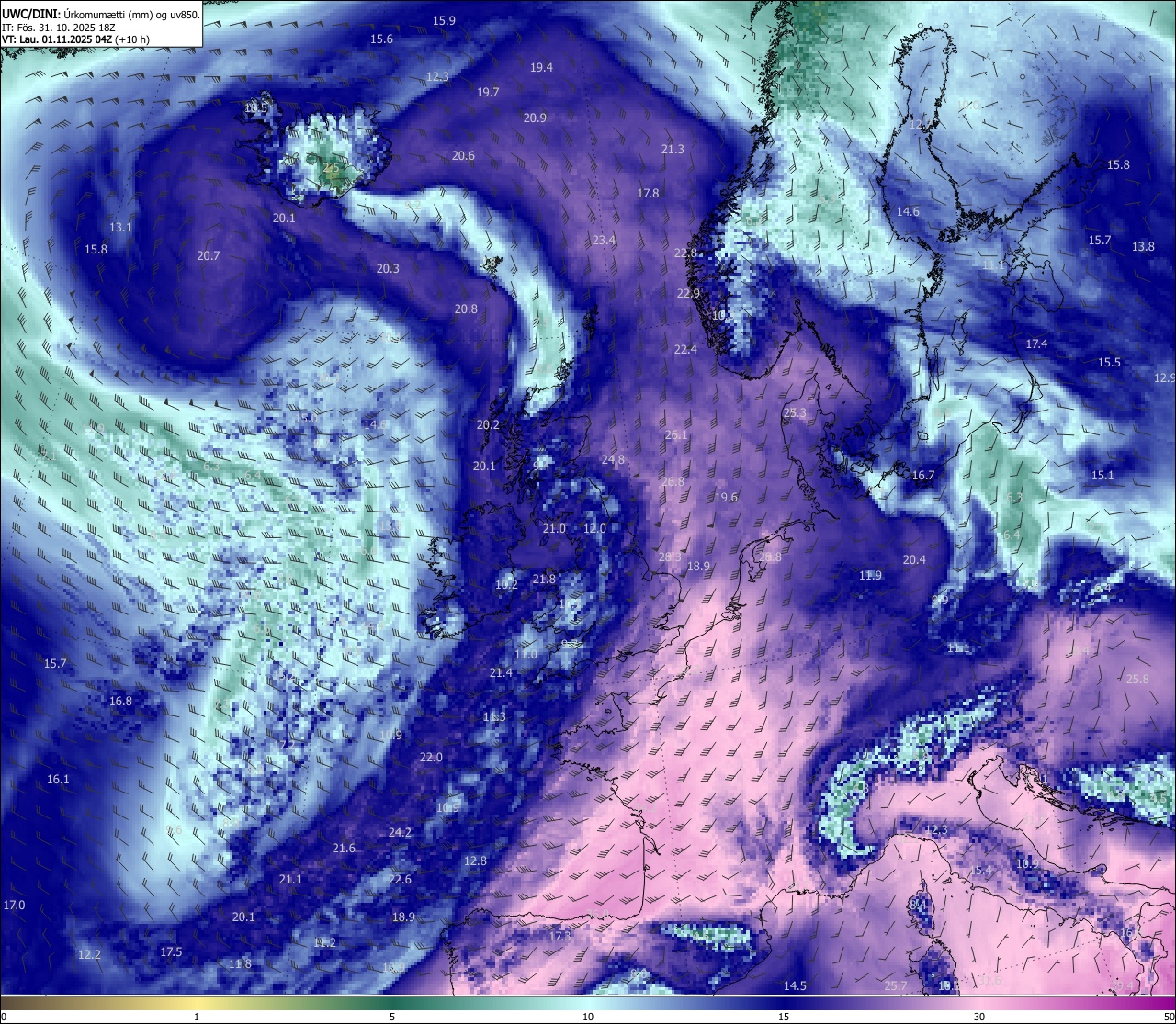
Task: Click the 22.9 value near the Norwegian coast
Action: coord(689,293)
